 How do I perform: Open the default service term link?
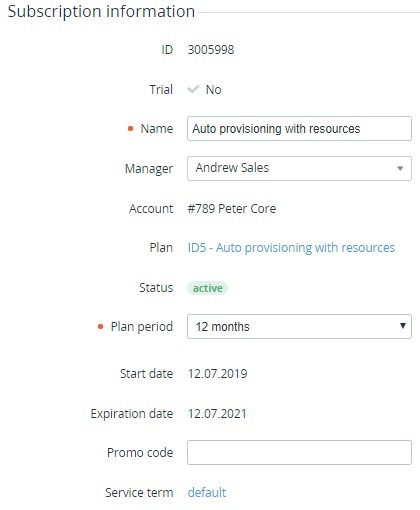coord(207,492)
